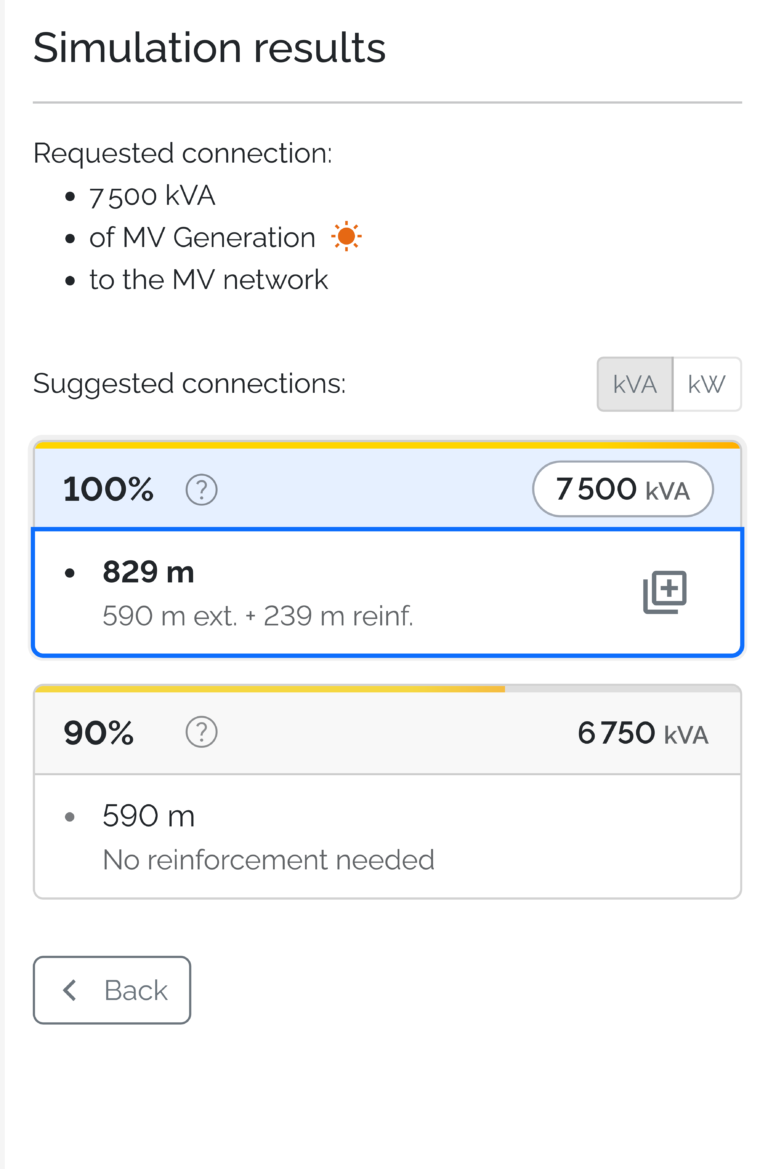Click the back chevron arrow icon
This screenshot has height=1169, width=768.
tap(70, 990)
